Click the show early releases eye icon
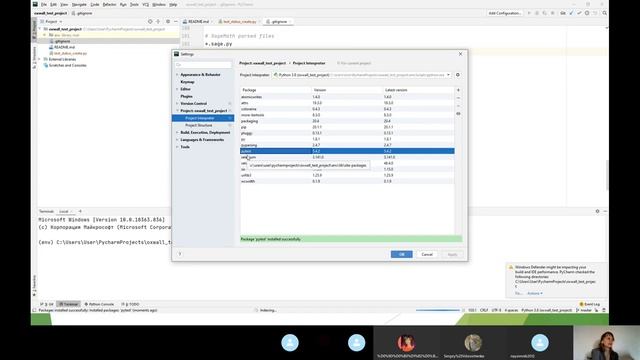The width and height of the screenshot is (640, 360). point(458,114)
